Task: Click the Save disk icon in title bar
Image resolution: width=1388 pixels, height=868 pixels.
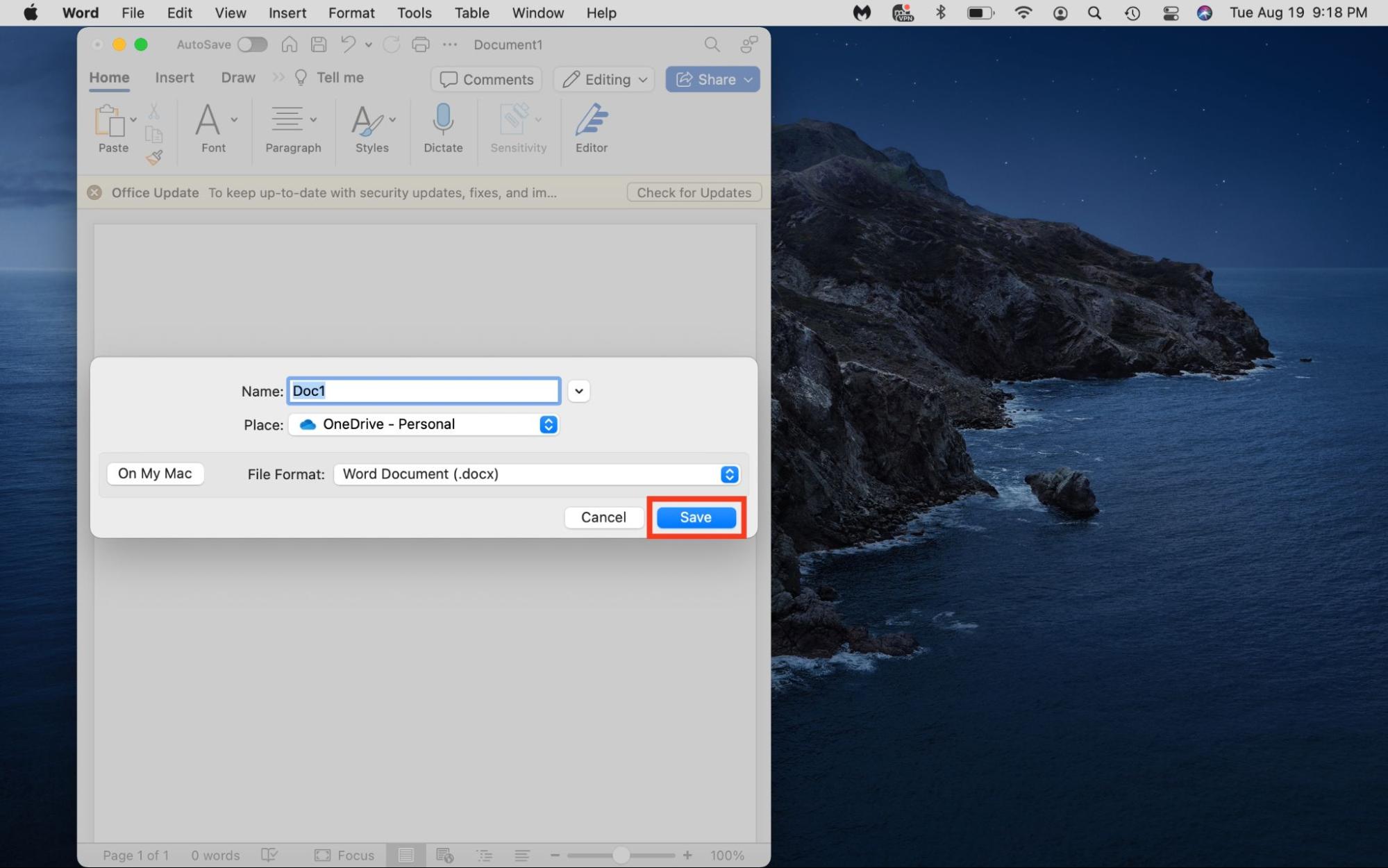Action: tap(318, 44)
